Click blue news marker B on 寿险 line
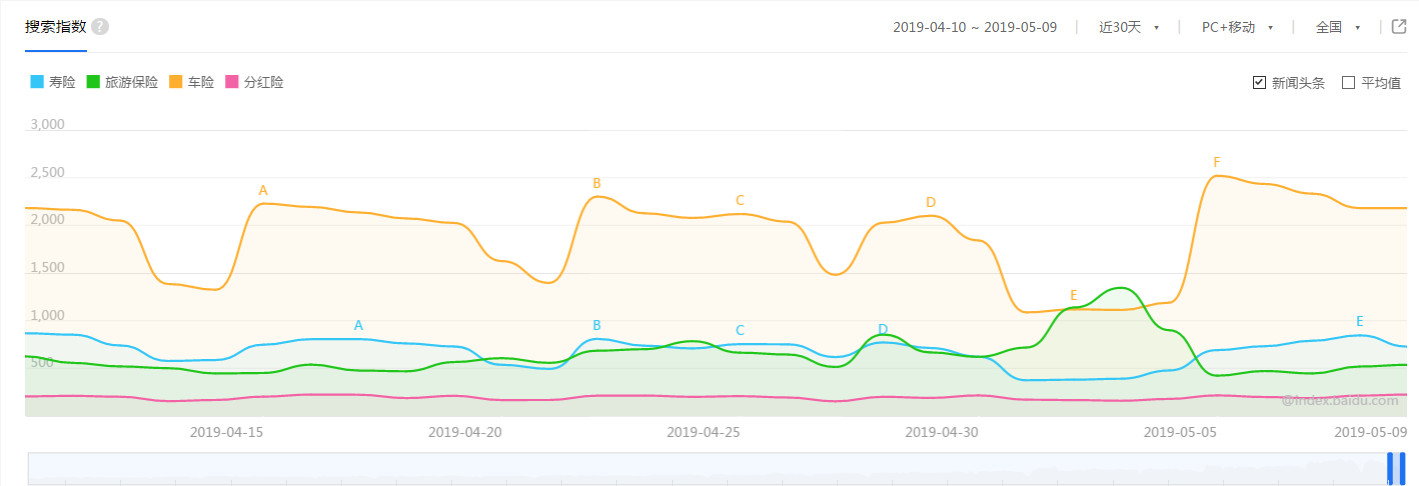 (597, 325)
